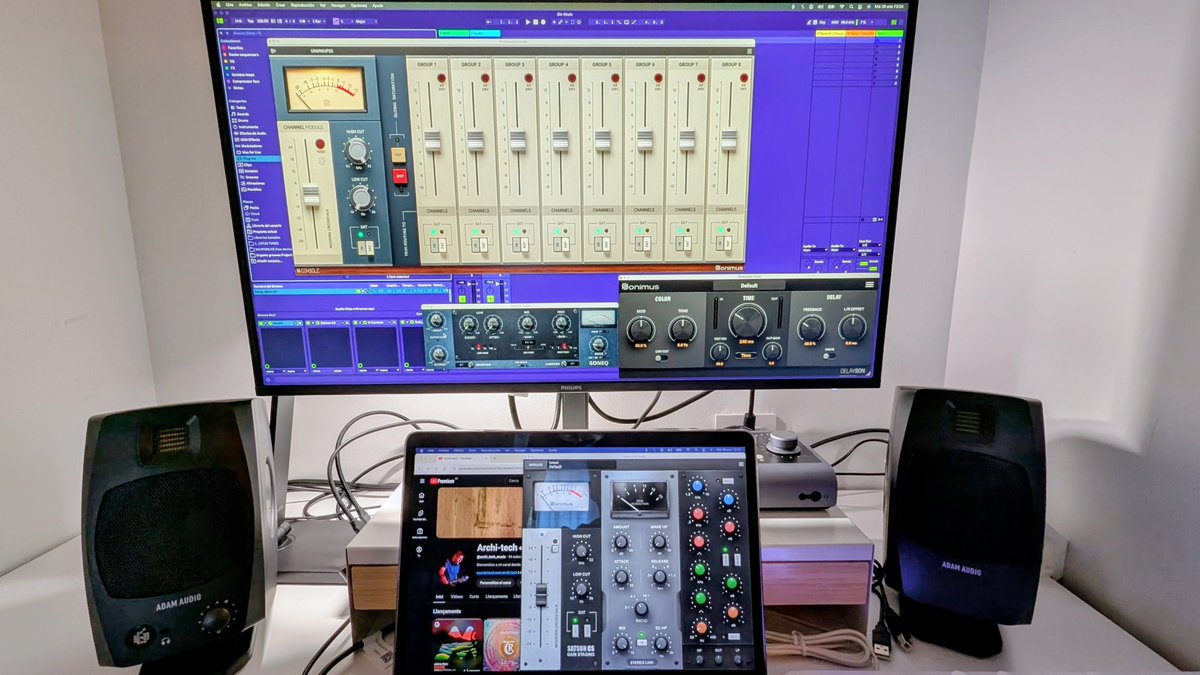The width and height of the screenshot is (1200, 675).
Task: Toggle the red drive button on Group 8
Action: point(742,78)
